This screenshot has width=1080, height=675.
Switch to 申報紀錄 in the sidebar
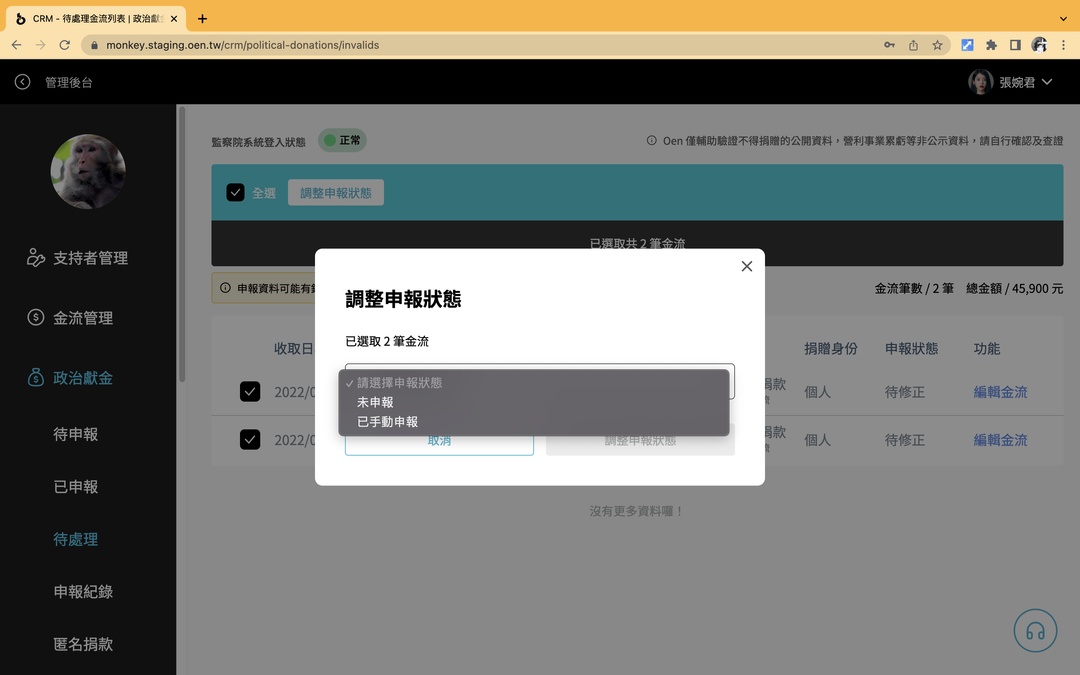click(x=82, y=591)
